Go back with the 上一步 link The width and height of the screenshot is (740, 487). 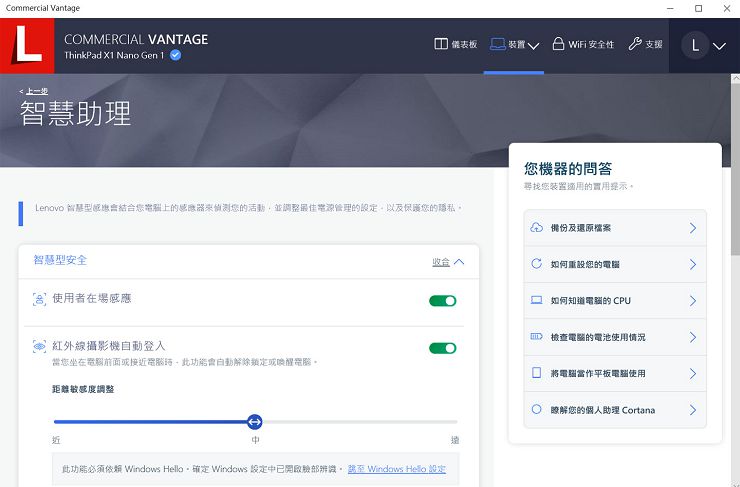coord(37,91)
